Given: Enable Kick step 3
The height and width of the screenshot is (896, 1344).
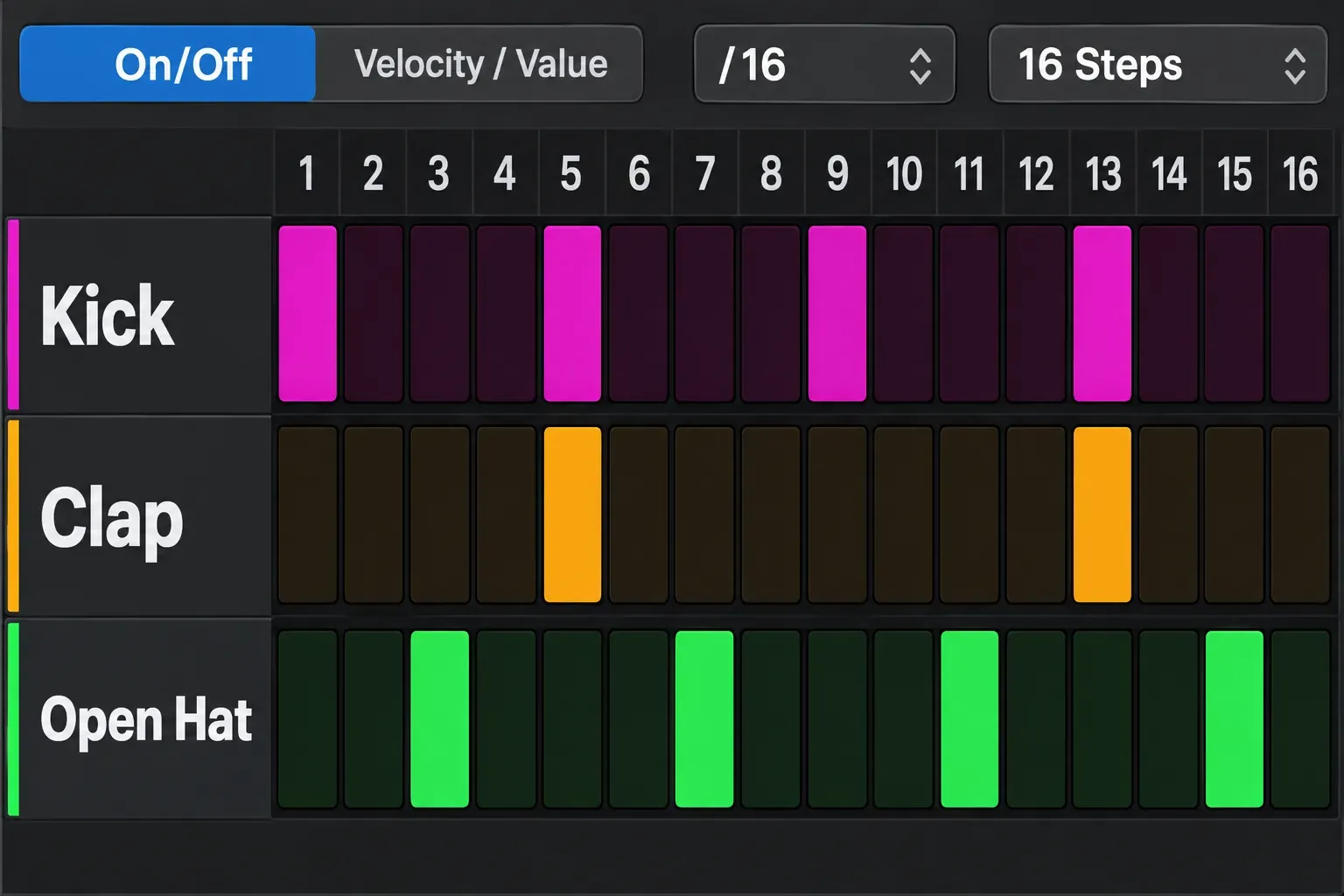Looking at the screenshot, I should pos(440,314).
